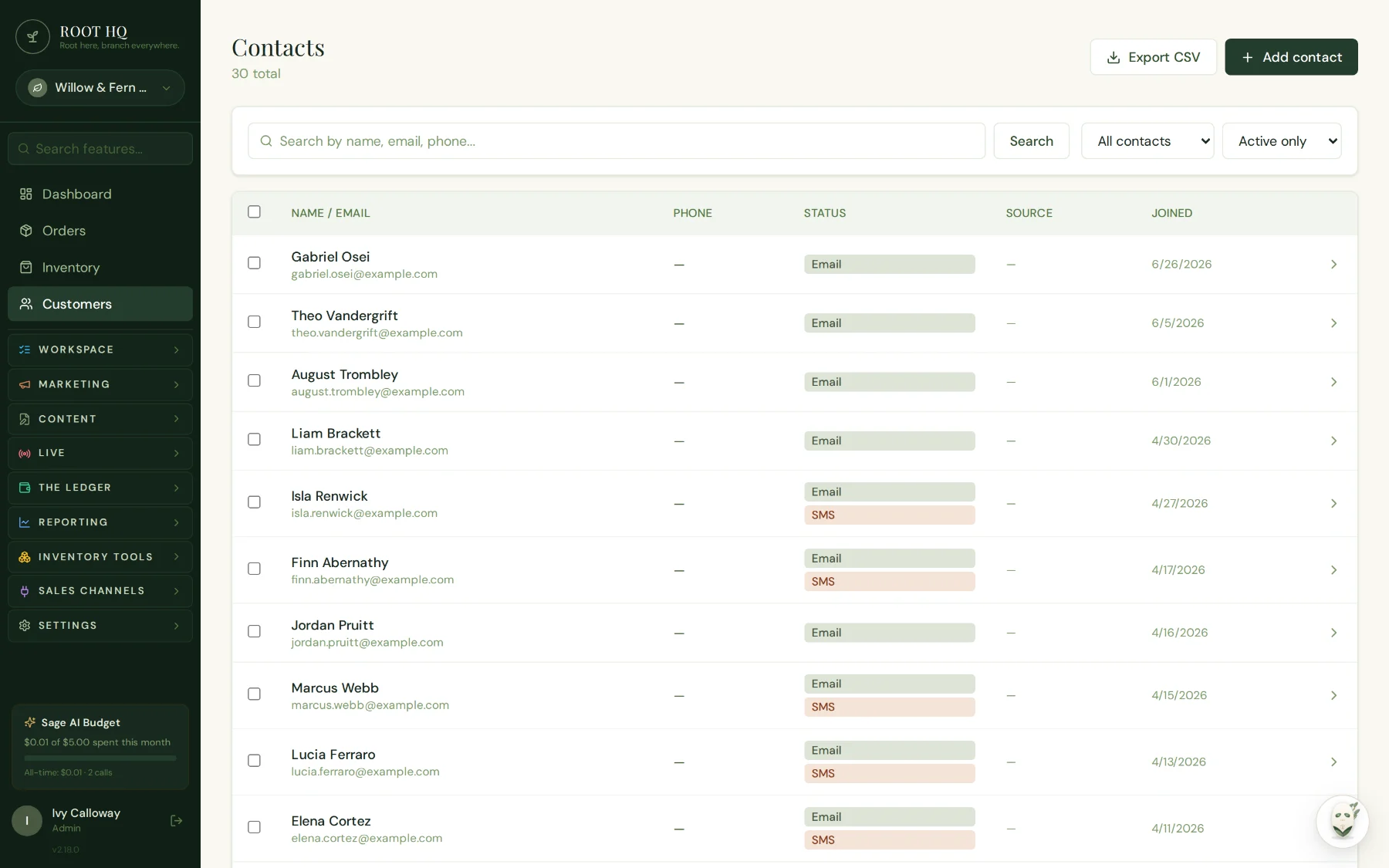Click Isla Renwick's SMS status badge
Viewport: 1389px width, 868px height.
889,515
